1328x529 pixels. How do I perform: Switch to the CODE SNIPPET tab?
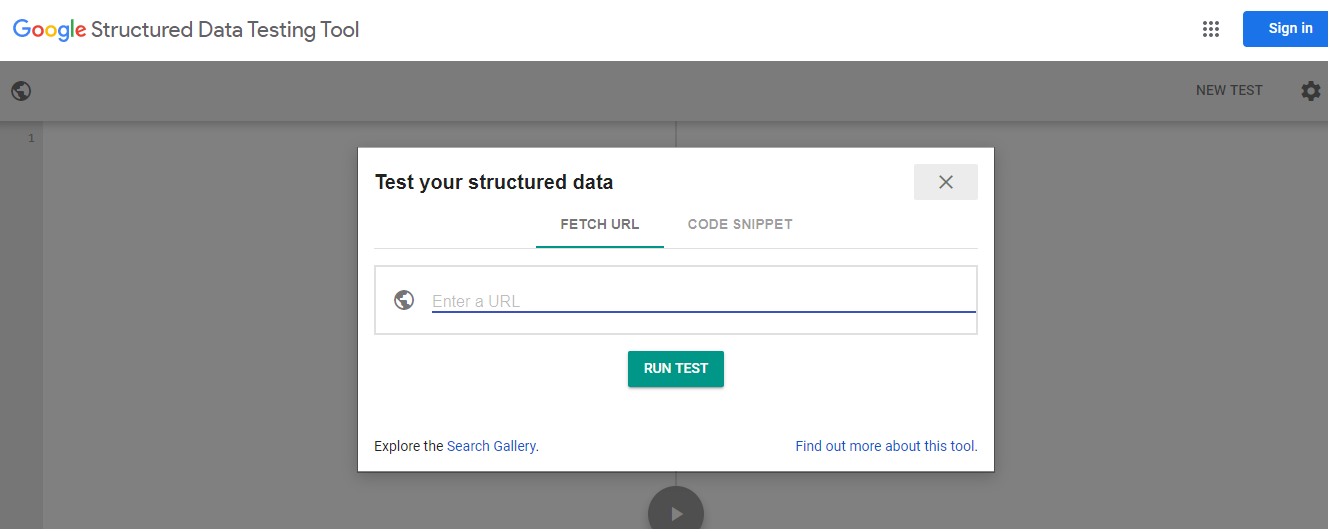pyautogui.click(x=740, y=224)
